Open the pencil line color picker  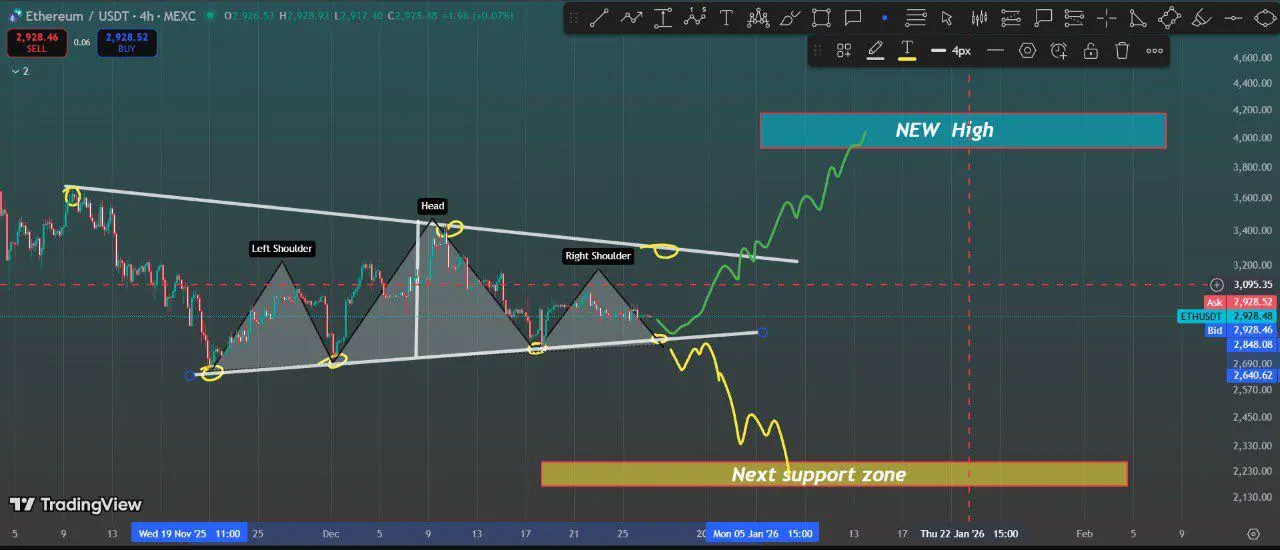coord(875,51)
